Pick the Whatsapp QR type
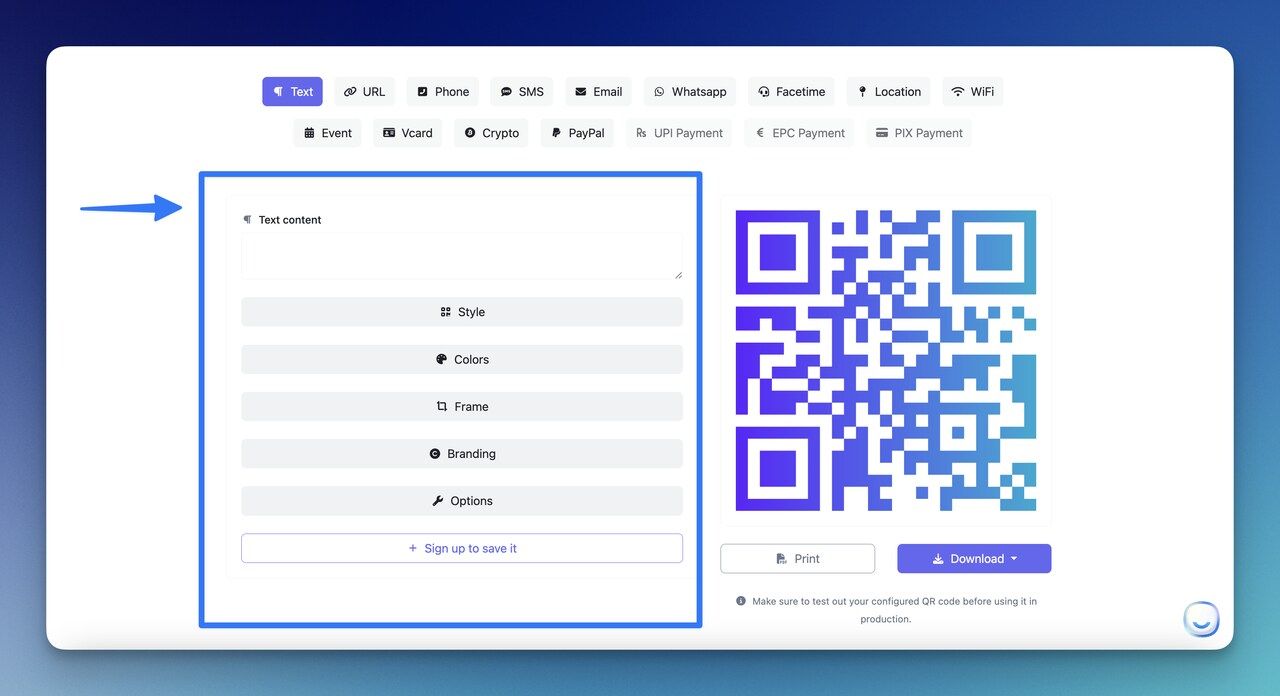Image resolution: width=1280 pixels, height=696 pixels. point(690,91)
